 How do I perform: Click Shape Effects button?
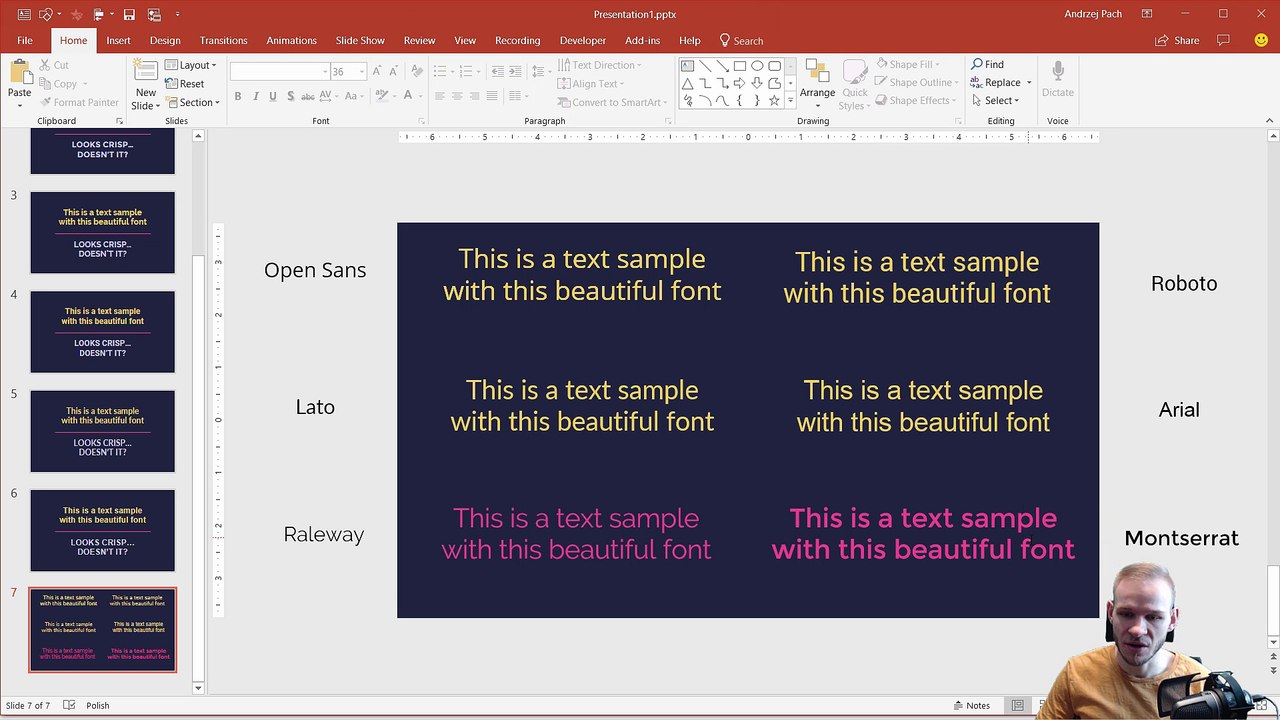pyautogui.click(x=916, y=101)
